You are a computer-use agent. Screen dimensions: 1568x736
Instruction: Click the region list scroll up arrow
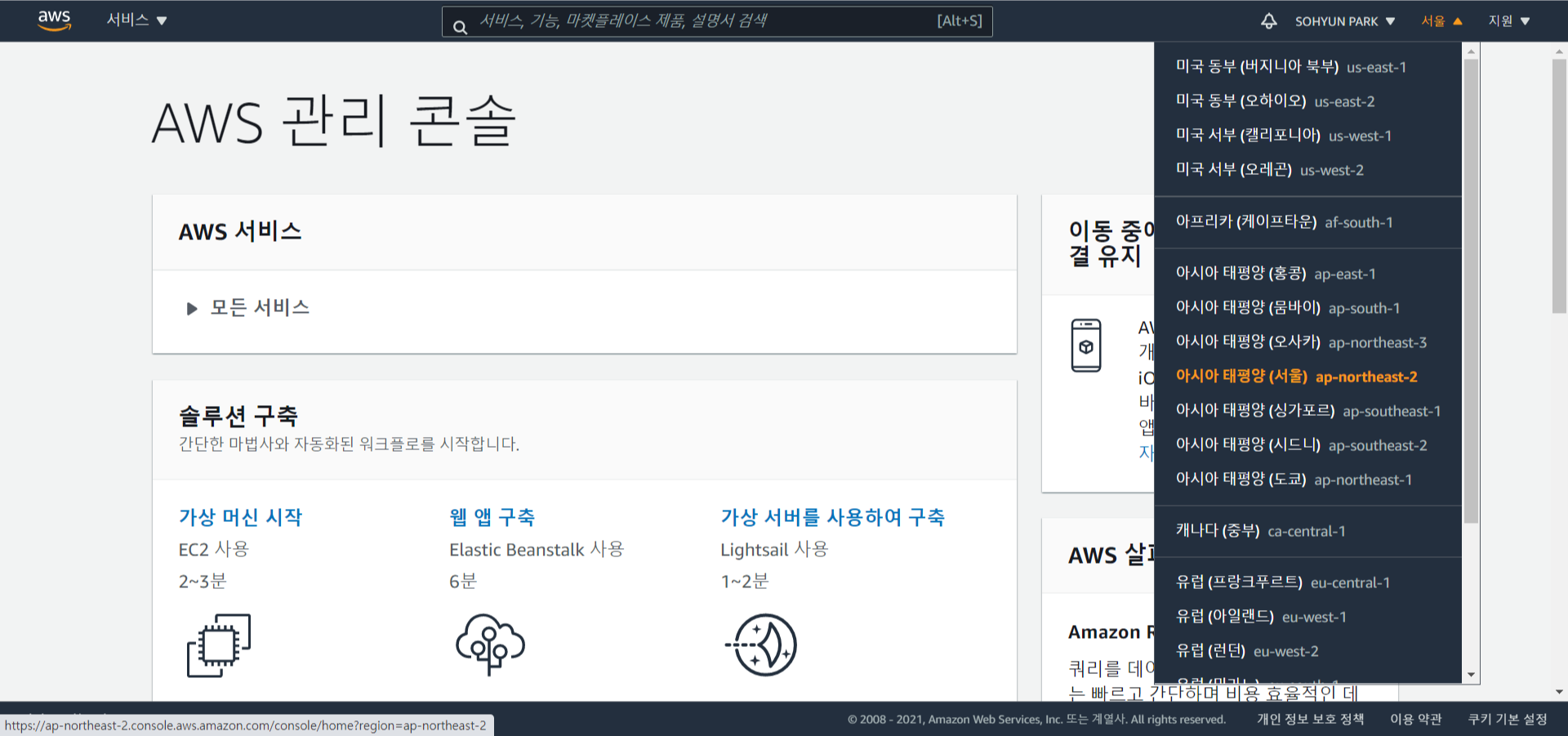point(1471,51)
